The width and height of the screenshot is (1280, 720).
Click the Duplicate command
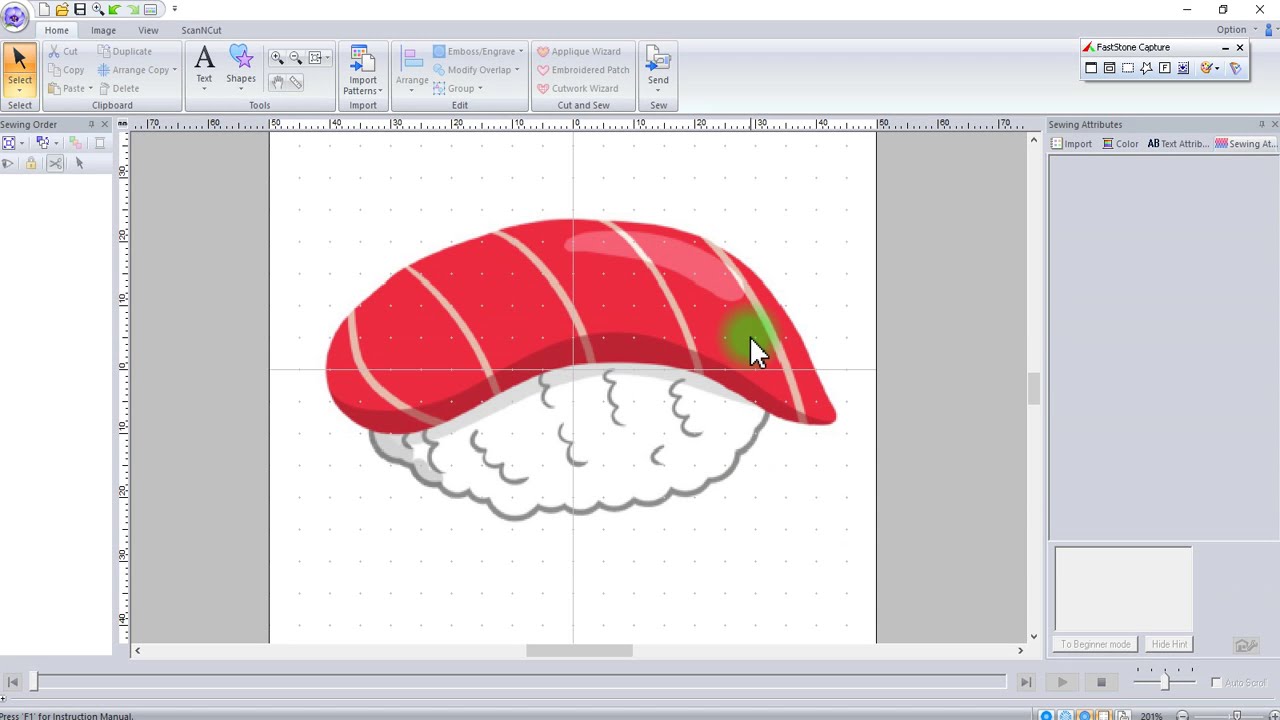125,51
